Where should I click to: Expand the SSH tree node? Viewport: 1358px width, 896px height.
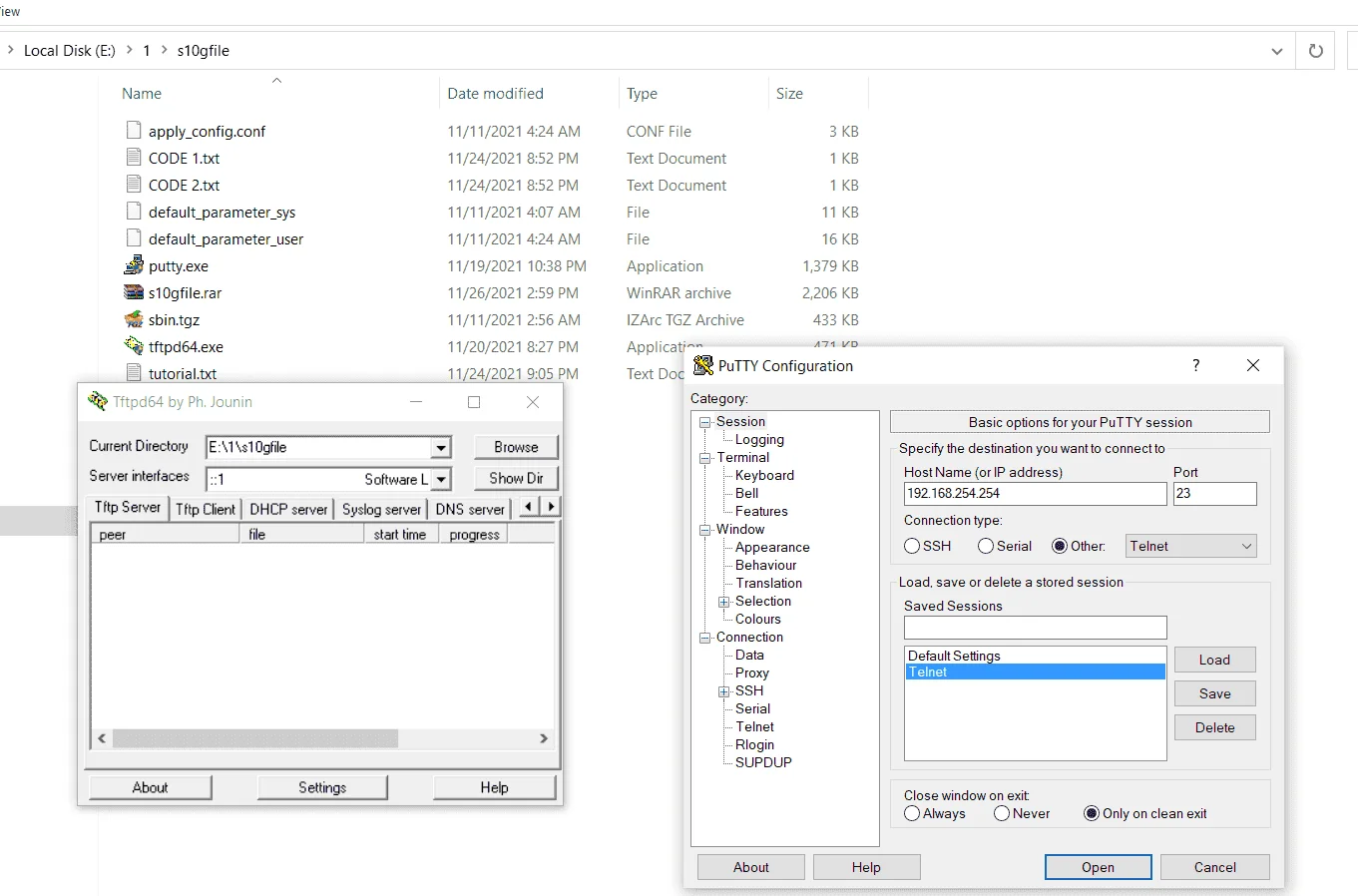point(724,691)
